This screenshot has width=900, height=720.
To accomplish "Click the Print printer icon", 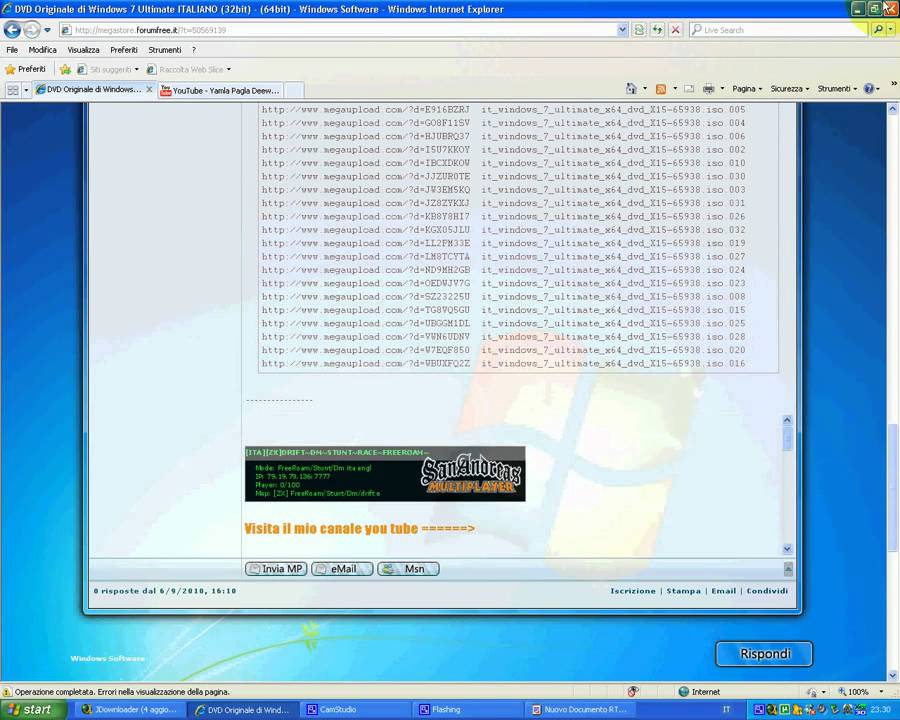I will pyautogui.click(x=709, y=88).
